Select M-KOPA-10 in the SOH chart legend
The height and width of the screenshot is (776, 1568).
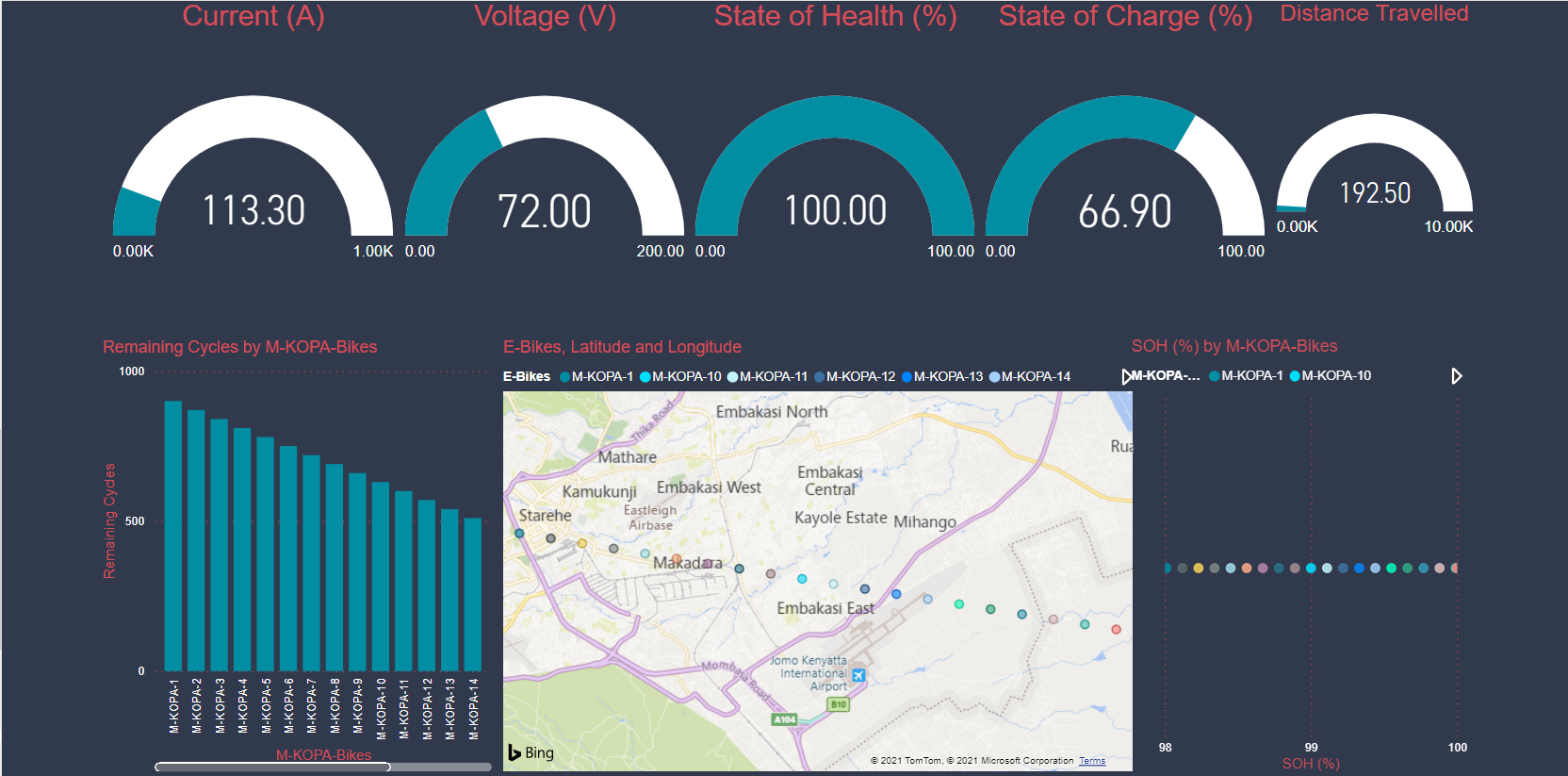click(x=1331, y=375)
